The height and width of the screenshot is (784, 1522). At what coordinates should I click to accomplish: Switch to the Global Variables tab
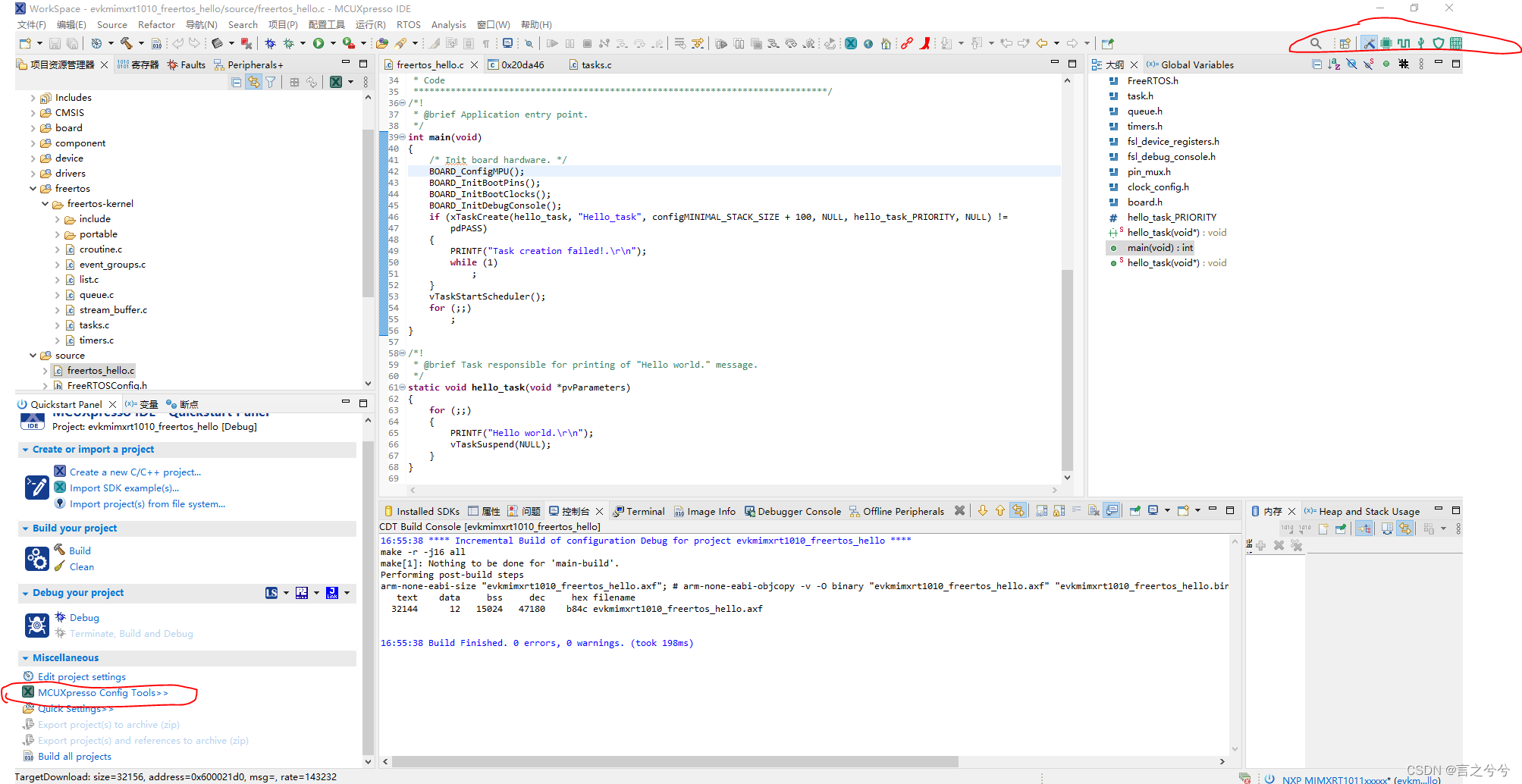click(x=1190, y=65)
